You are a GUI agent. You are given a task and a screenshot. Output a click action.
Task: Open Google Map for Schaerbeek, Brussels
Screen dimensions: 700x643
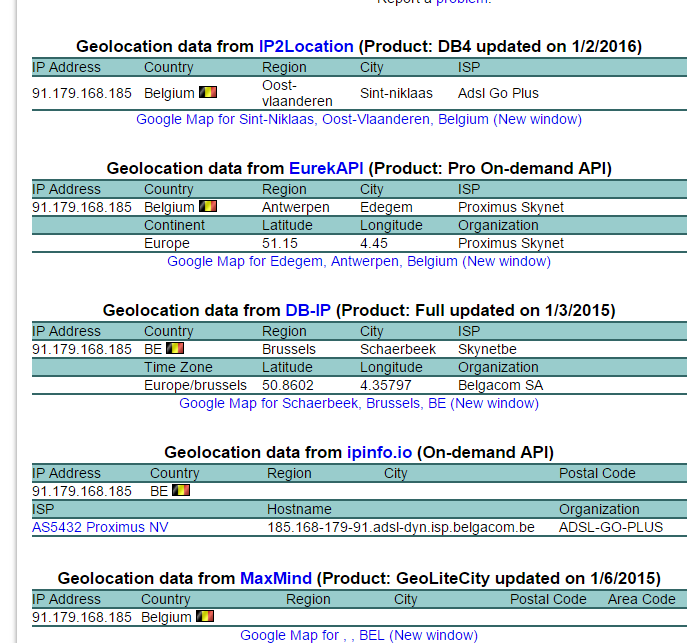coord(359,403)
